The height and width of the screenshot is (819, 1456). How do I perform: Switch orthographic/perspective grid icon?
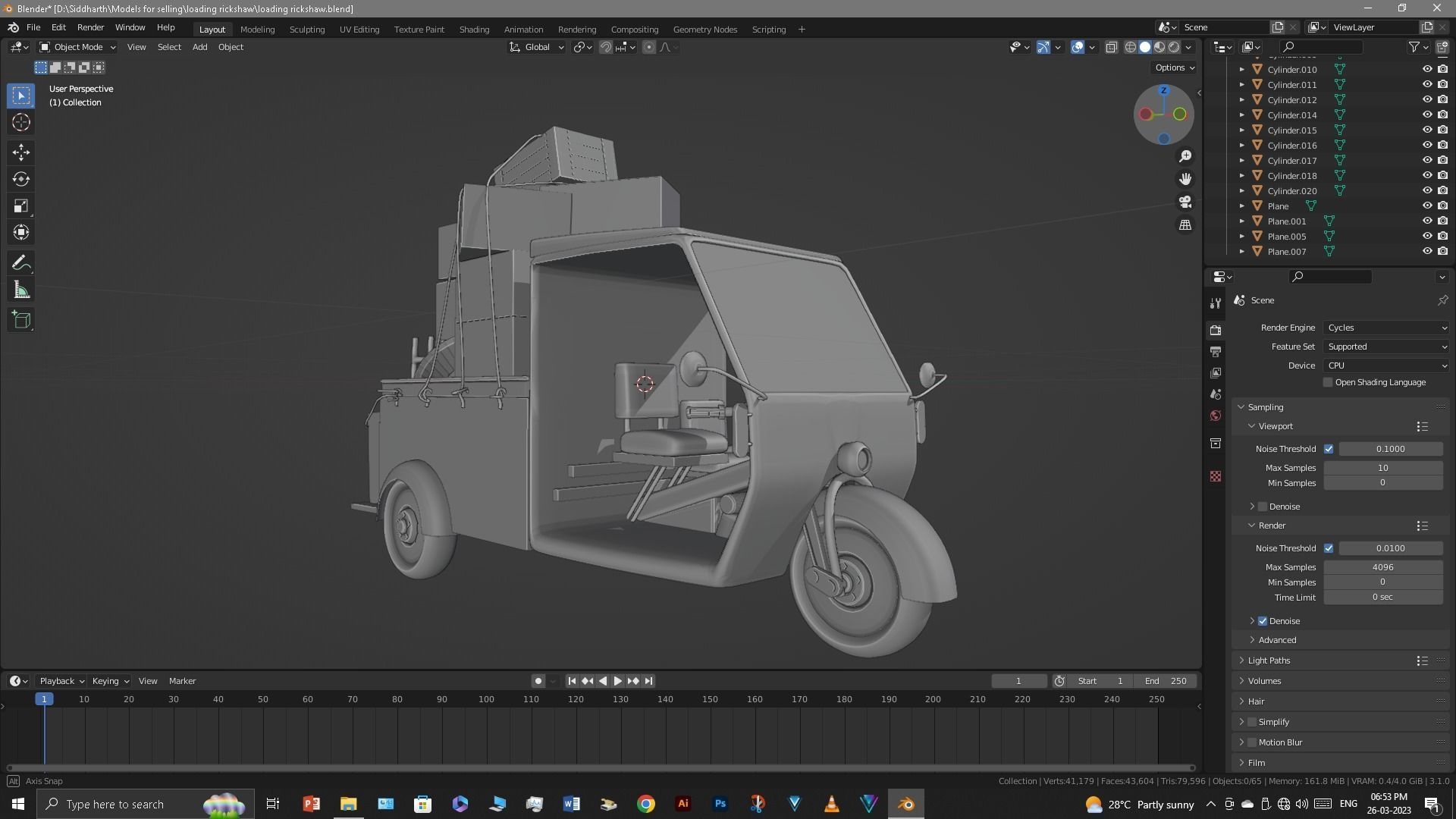(x=1185, y=225)
